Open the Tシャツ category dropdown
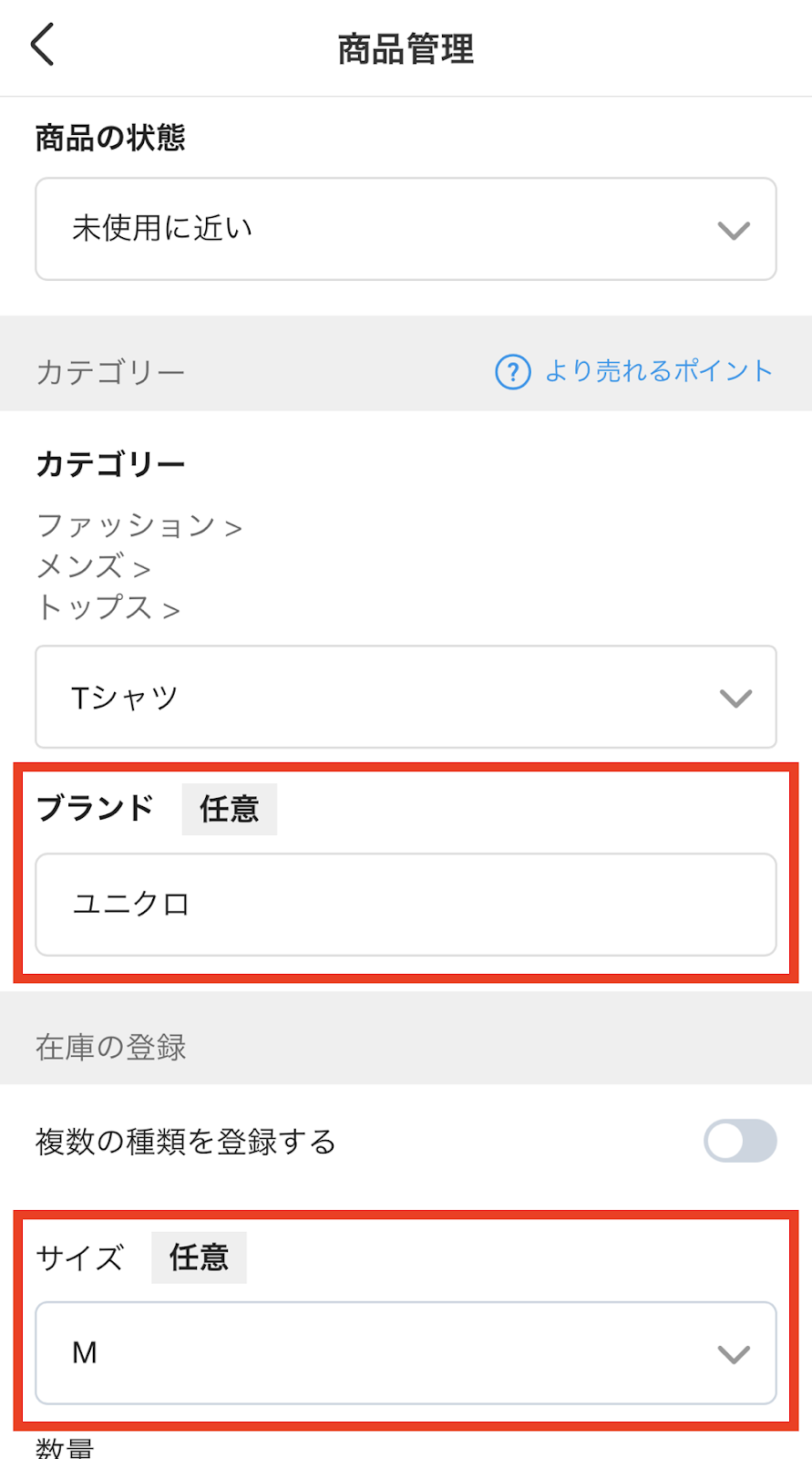The image size is (812, 1459). pyautogui.click(x=406, y=698)
